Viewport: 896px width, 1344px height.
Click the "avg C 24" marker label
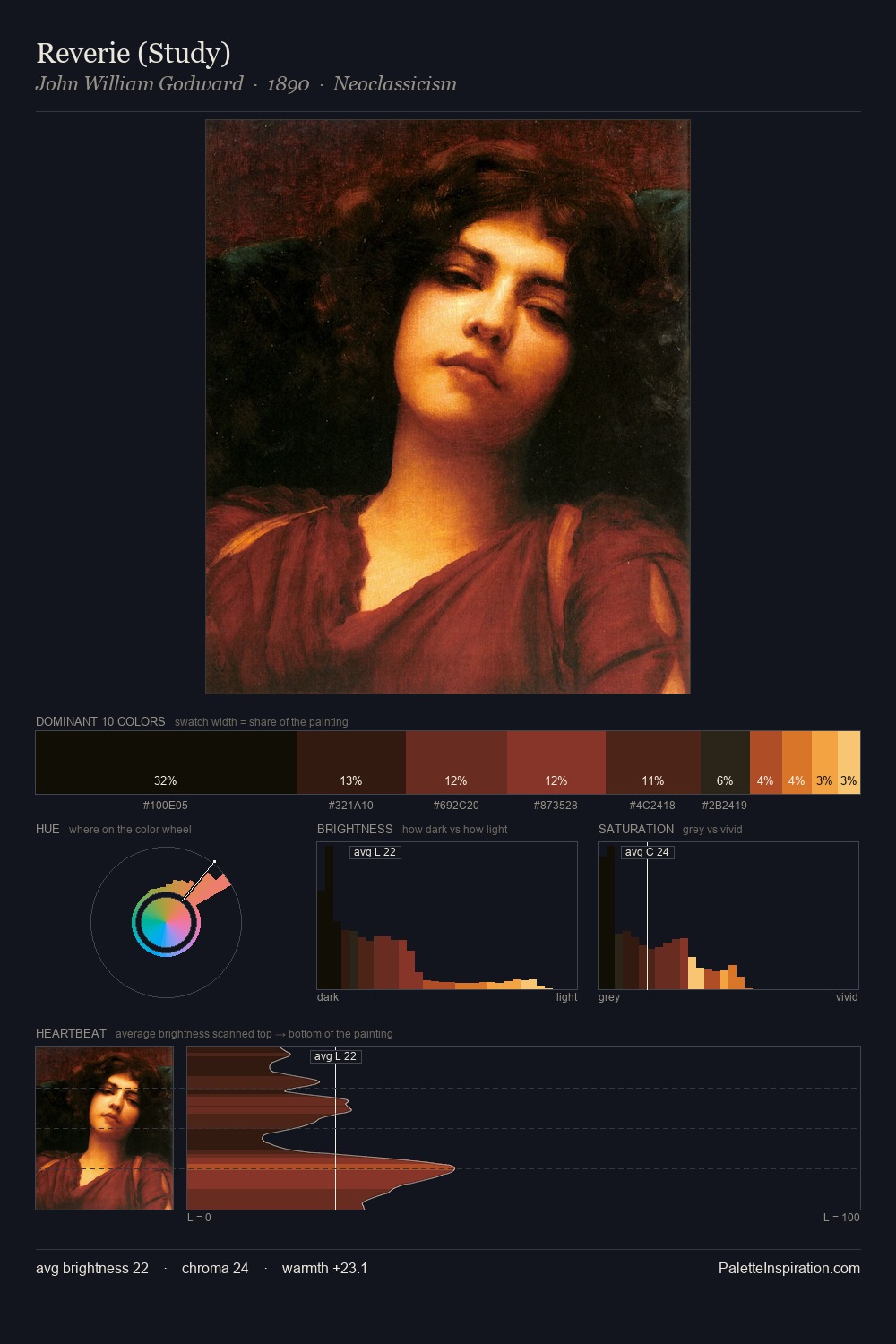(x=647, y=852)
